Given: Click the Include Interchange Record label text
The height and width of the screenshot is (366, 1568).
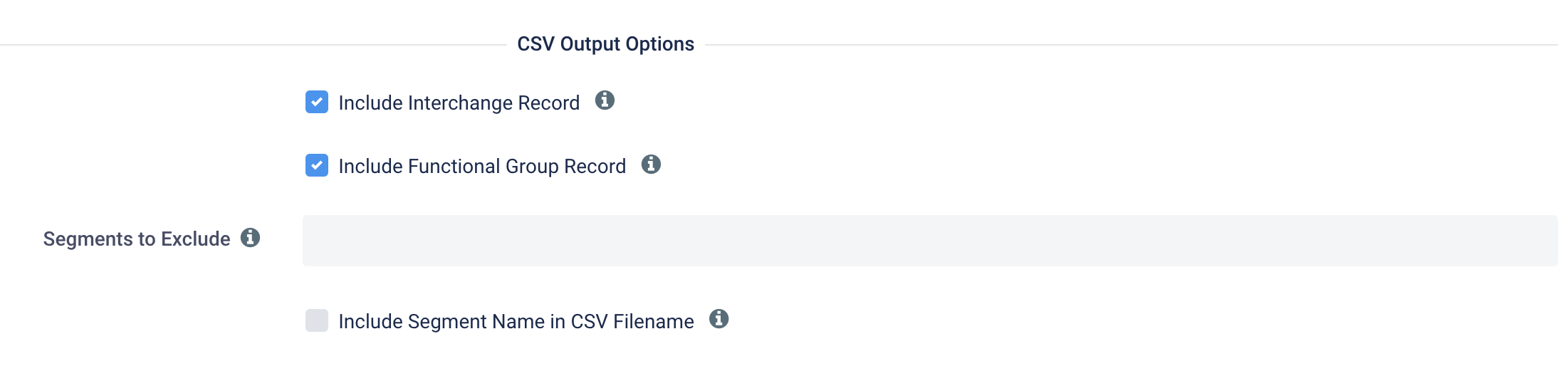Looking at the screenshot, I should pos(459,103).
